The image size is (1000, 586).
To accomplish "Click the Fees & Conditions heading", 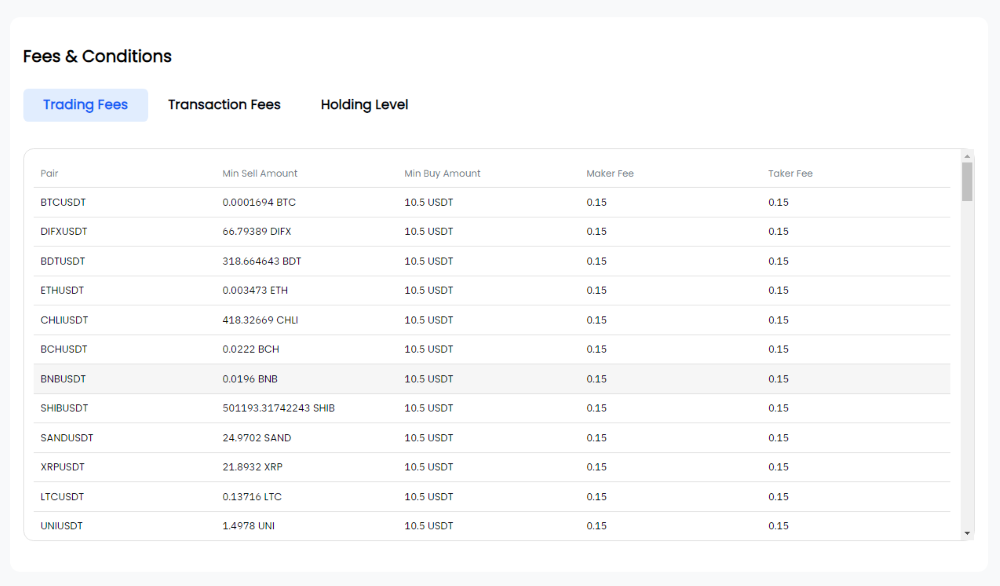I will click(x=97, y=56).
